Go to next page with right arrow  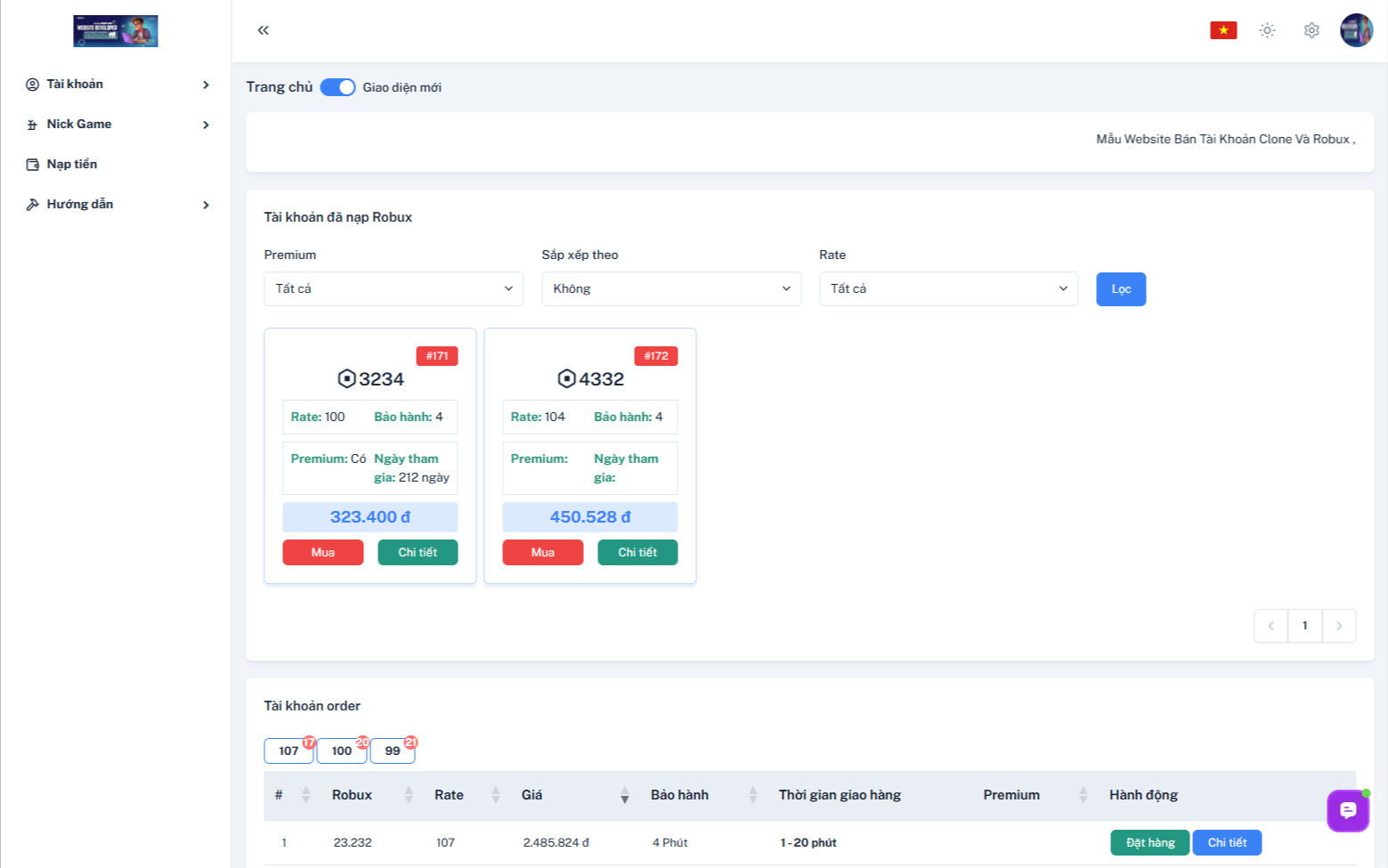click(x=1339, y=626)
